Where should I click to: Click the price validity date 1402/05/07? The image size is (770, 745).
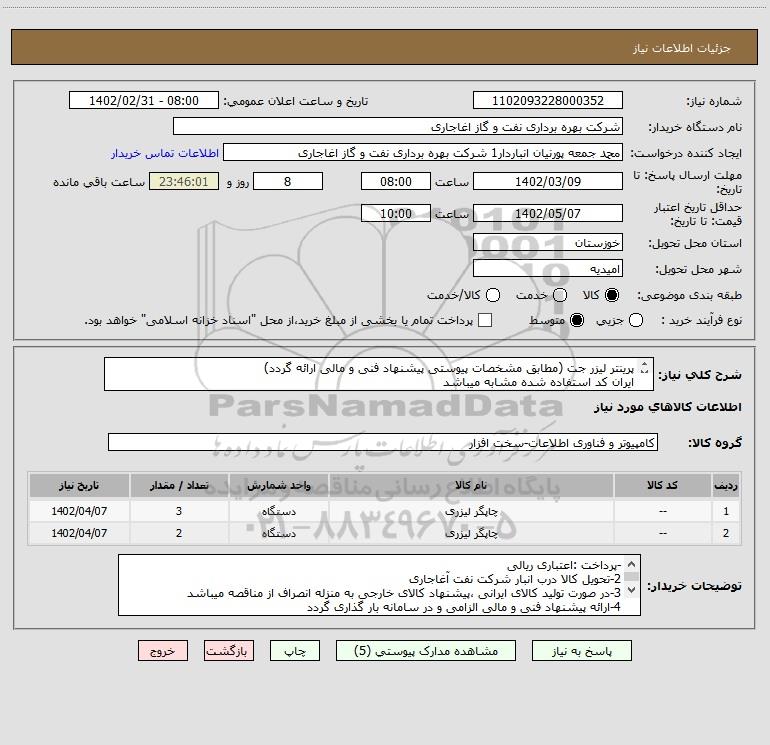click(548, 213)
